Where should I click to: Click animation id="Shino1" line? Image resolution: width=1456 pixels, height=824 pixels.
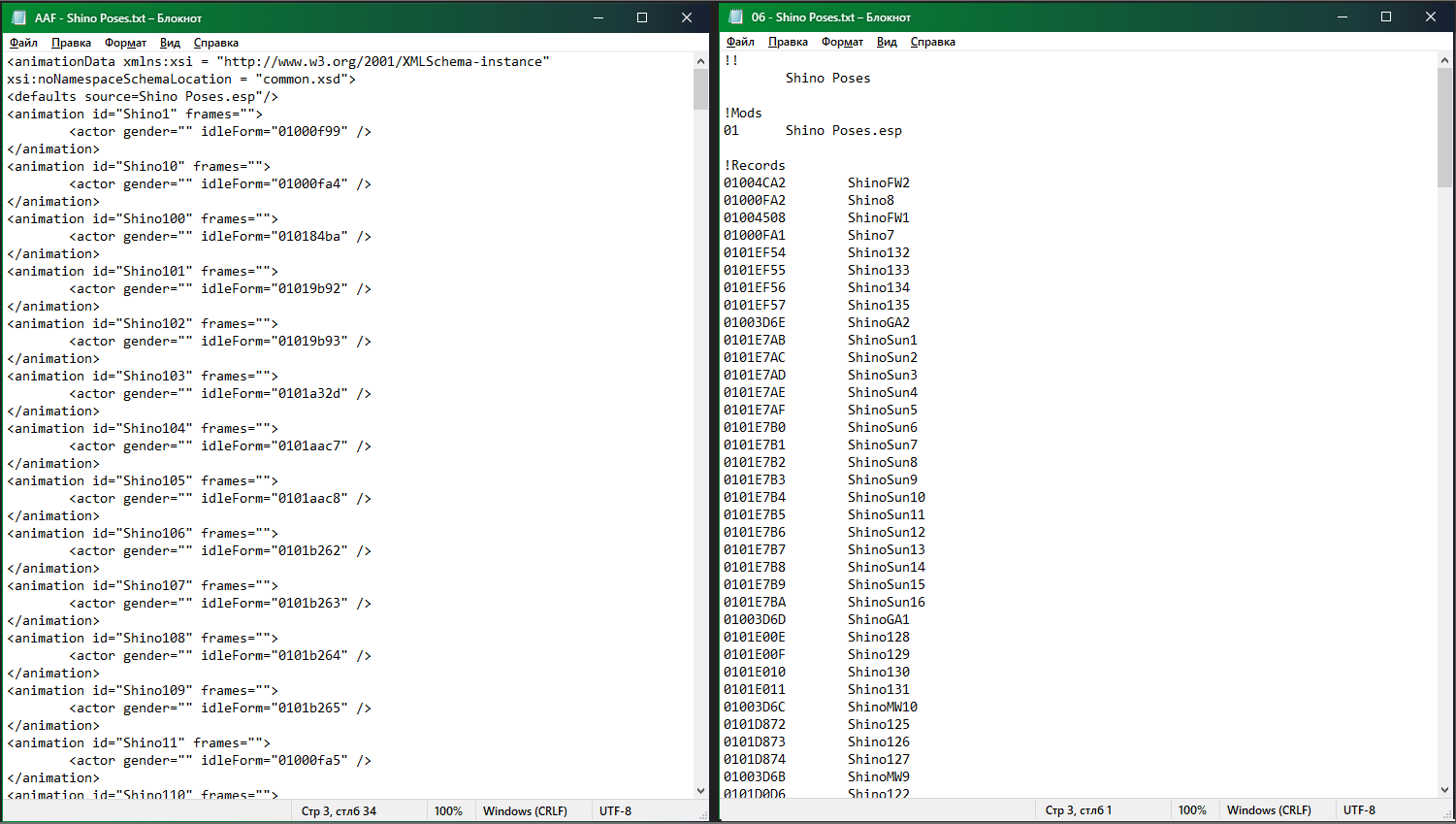tap(135, 114)
